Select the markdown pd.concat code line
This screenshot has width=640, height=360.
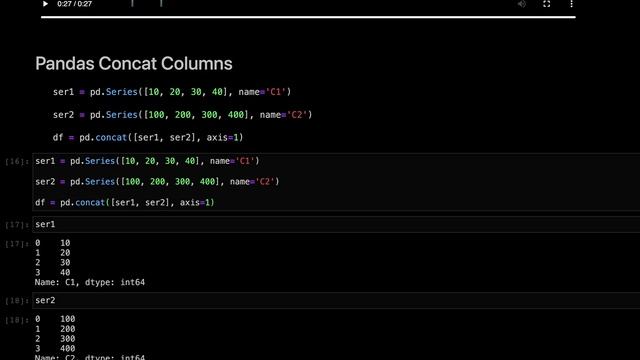point(148,138)
